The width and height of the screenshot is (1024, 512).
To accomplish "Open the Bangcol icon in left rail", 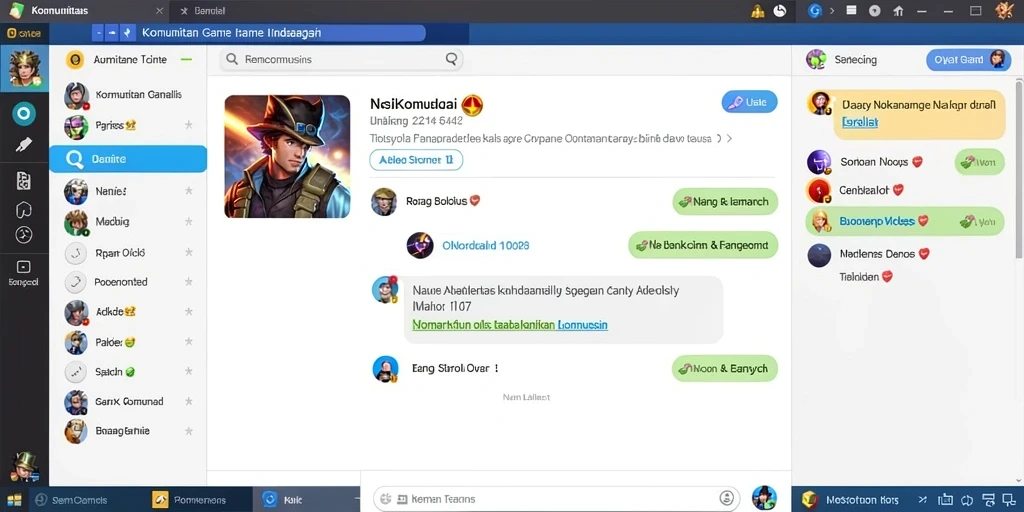I will pos(24,272).
